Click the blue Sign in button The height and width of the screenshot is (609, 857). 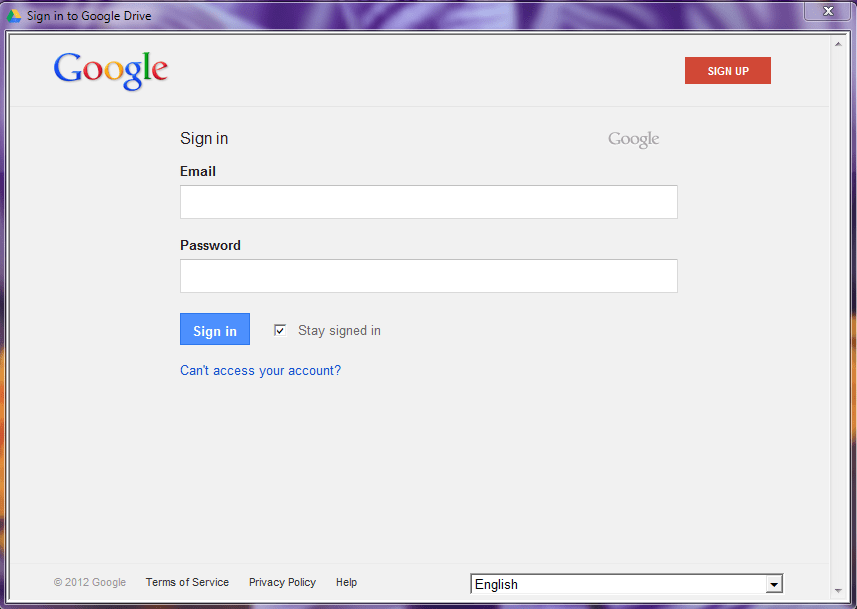click(x=215, y=329)
